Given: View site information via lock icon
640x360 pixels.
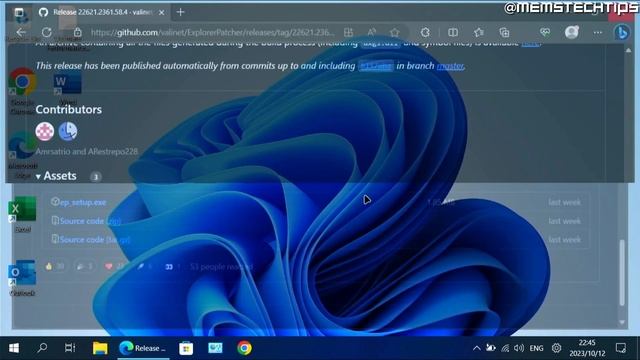Looking at the screenshot, I should point(78,32).
